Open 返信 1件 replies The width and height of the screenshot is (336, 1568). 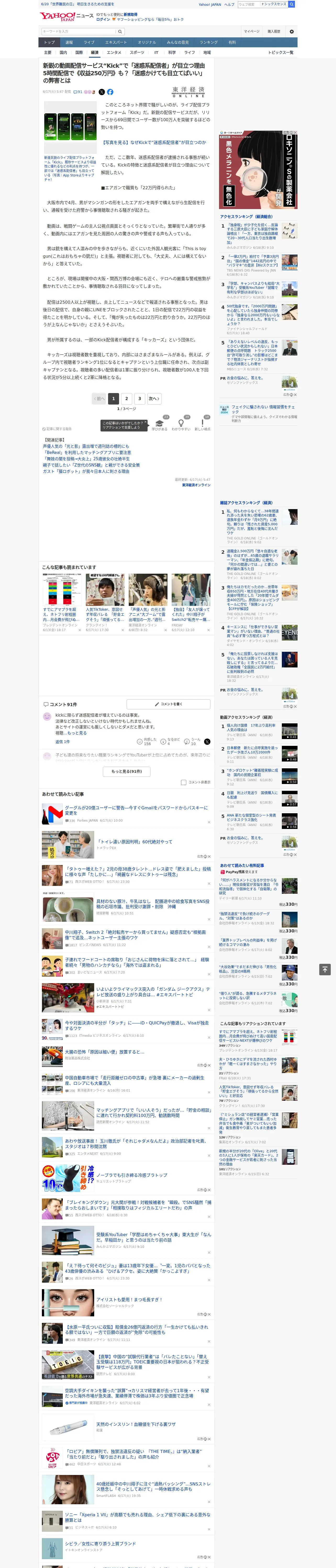click(62, 741)
